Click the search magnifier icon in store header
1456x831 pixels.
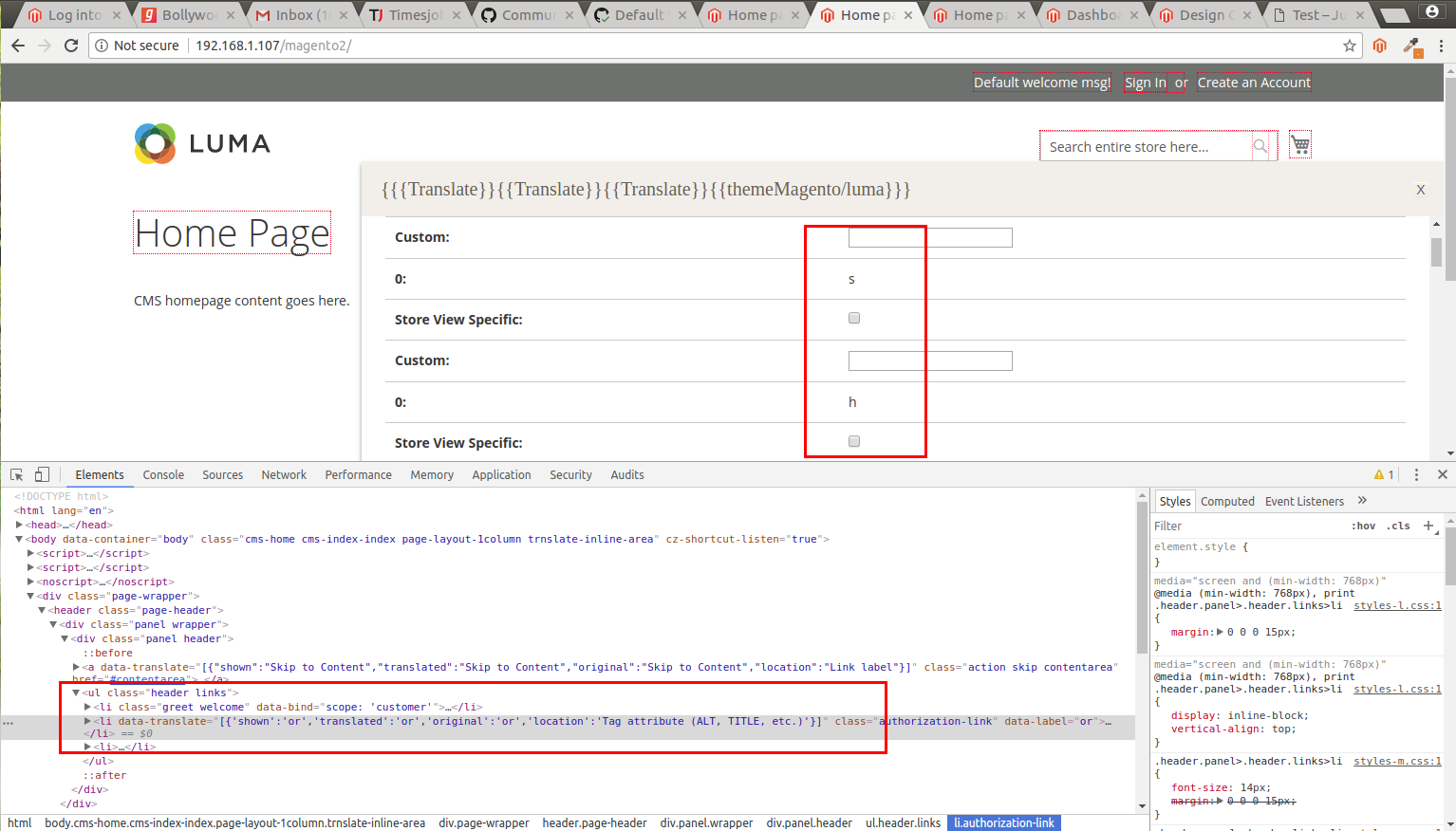(x=1260, y=146)
